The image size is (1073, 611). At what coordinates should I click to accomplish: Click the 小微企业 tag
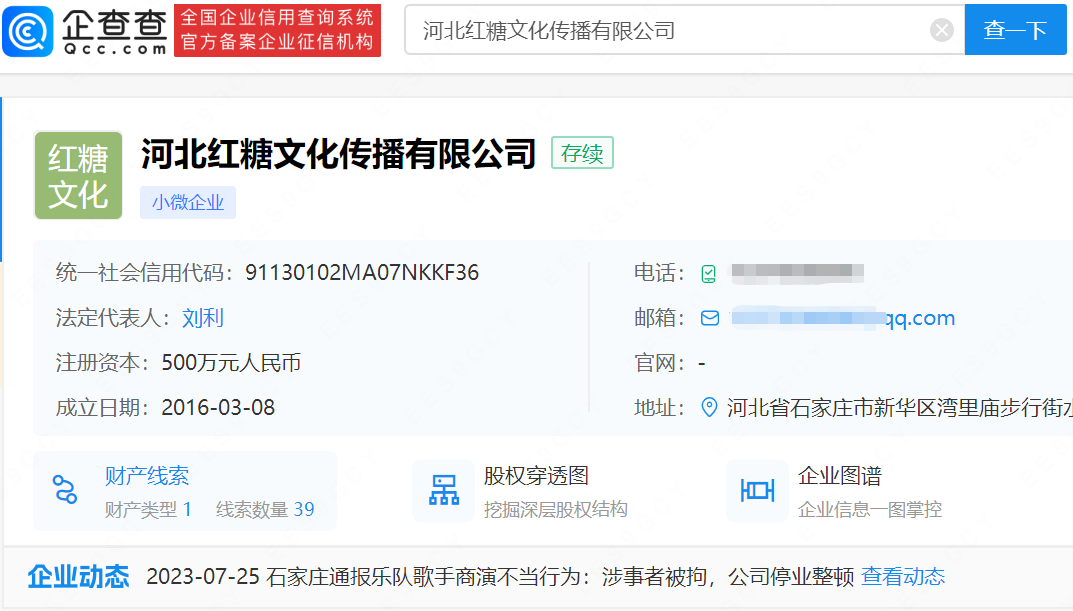click(188, 203)
